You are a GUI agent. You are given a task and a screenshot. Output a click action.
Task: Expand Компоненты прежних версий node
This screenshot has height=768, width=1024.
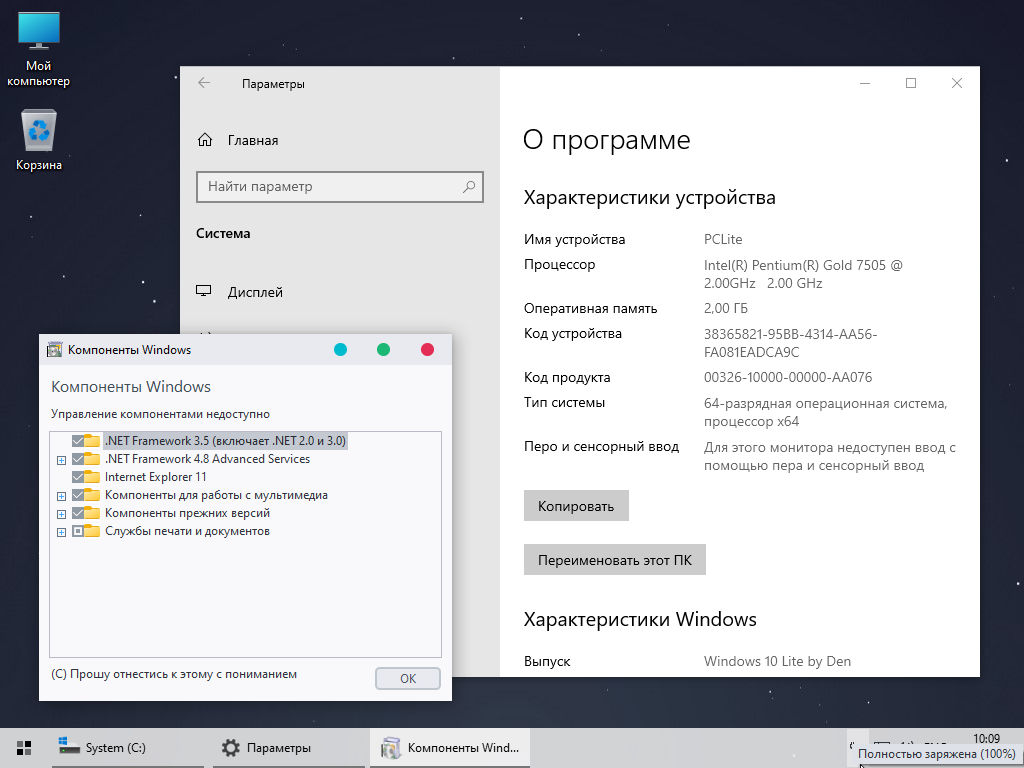[x=61, y=514]
